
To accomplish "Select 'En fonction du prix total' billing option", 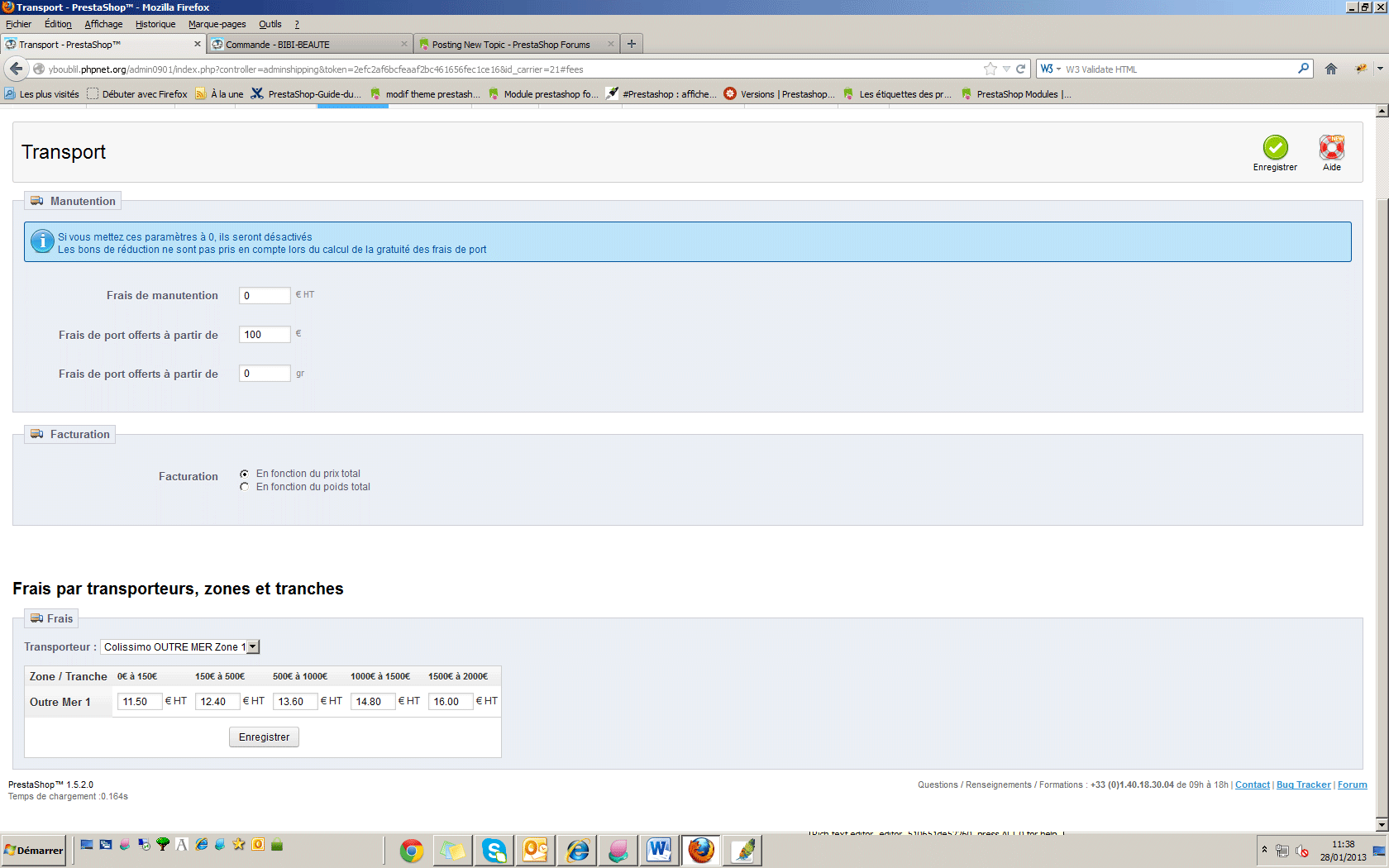I will coord(244,474).
